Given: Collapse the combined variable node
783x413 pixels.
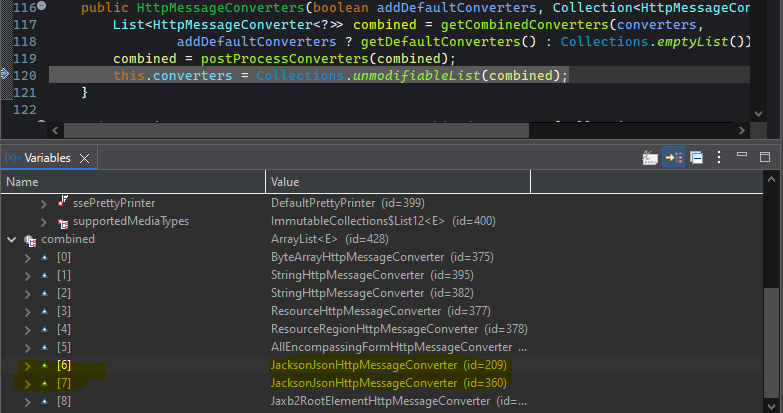Looking at the screenshot, I should [11, 240].
